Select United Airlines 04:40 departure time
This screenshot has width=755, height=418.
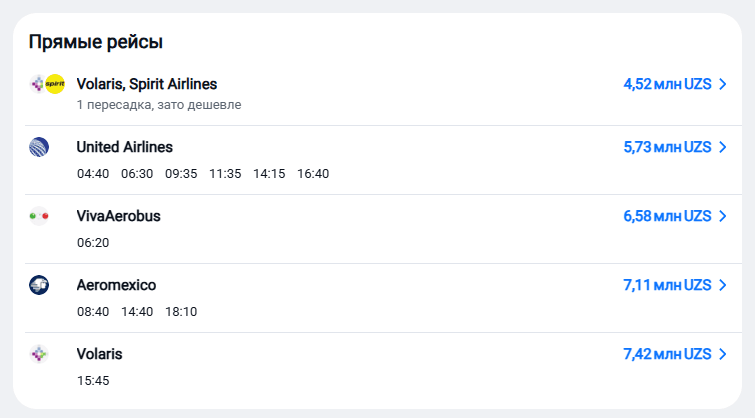click(93, 174)
